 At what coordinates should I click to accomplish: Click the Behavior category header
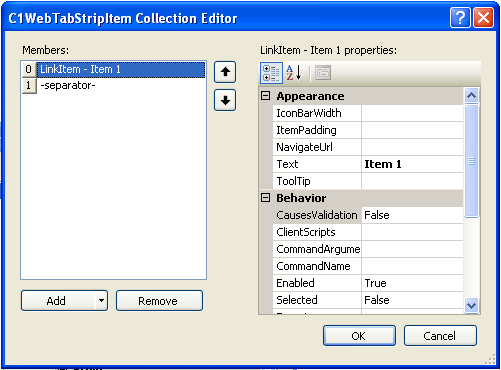[x=361, y=198]
